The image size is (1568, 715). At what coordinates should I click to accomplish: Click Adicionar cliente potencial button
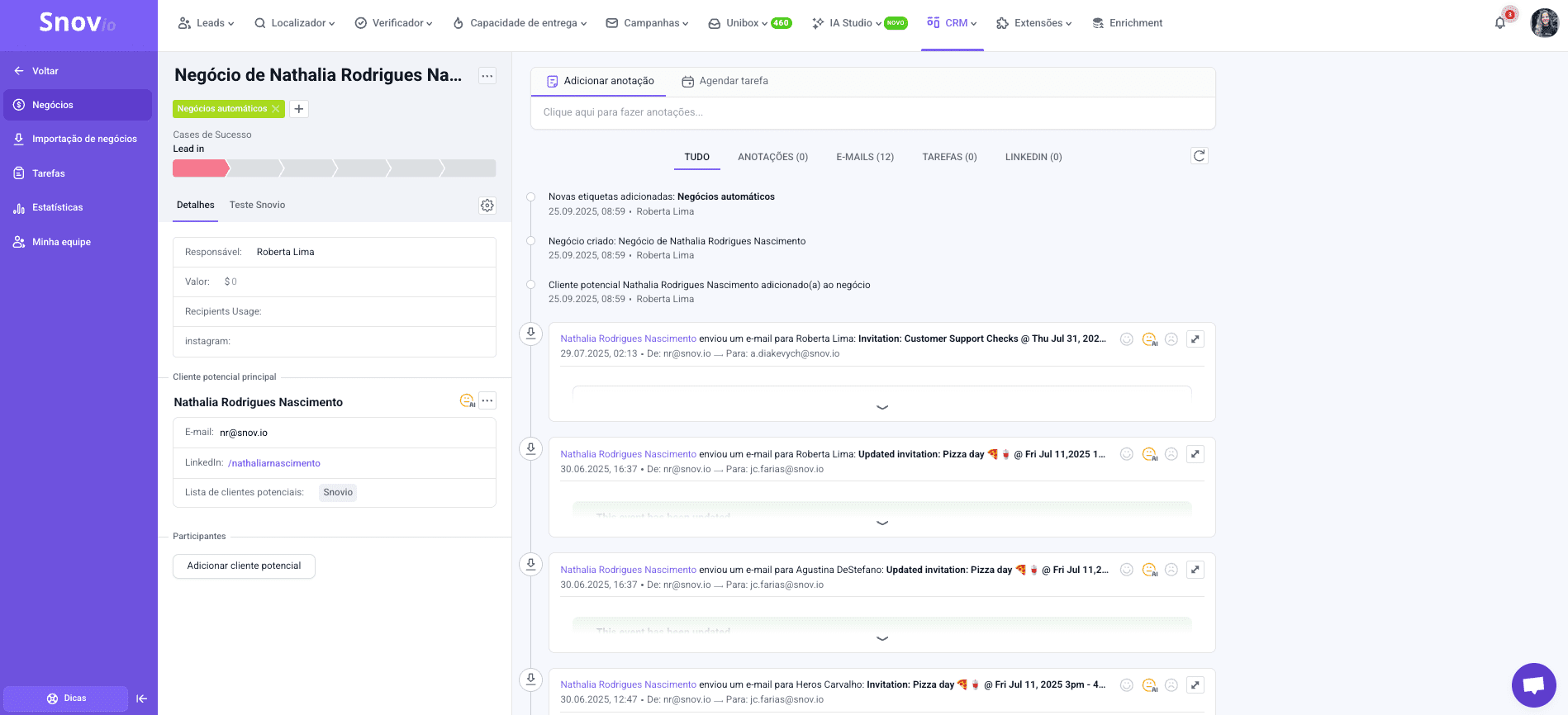point(244,566)
